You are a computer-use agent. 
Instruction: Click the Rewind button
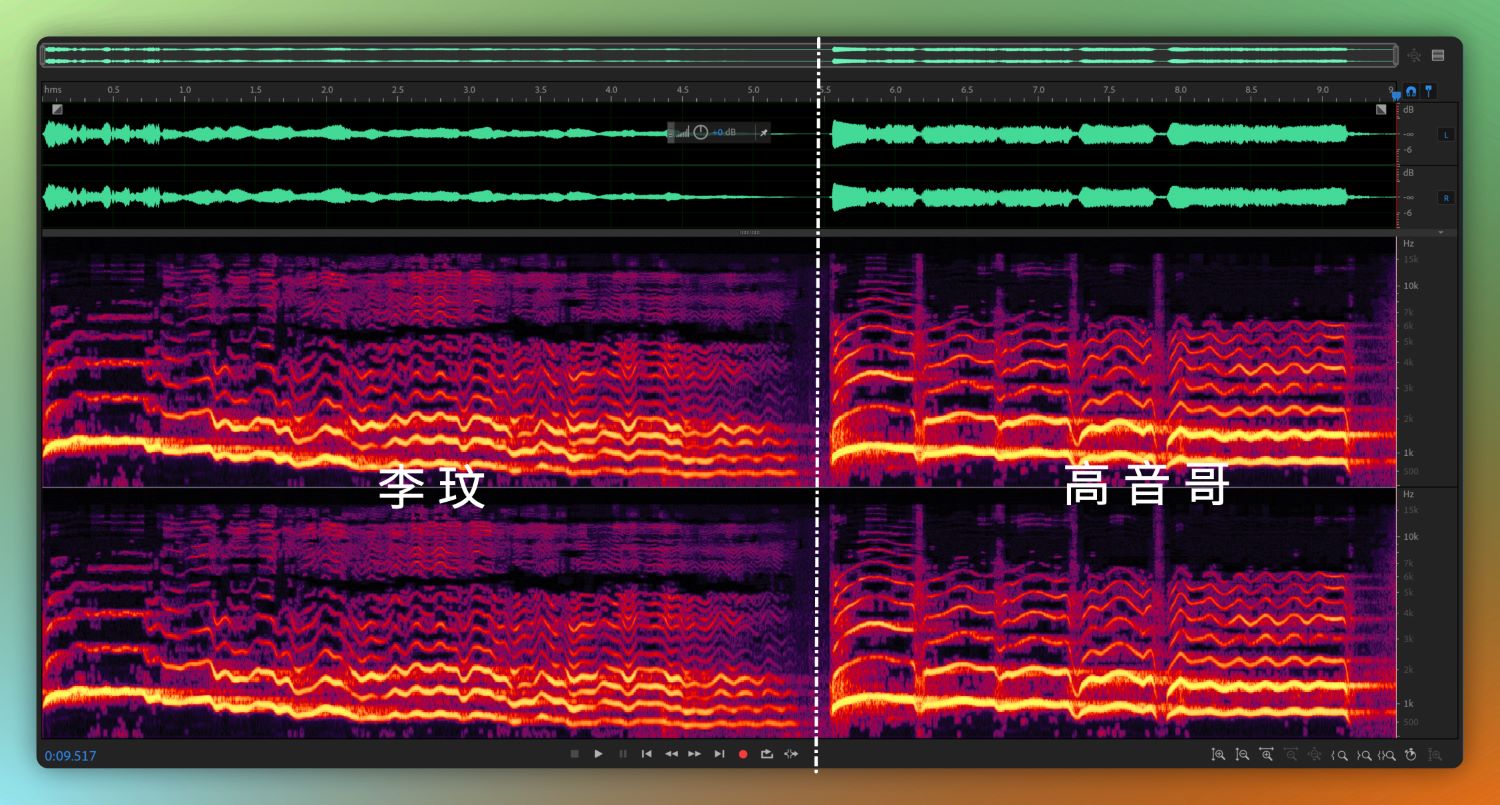point(671,754)
